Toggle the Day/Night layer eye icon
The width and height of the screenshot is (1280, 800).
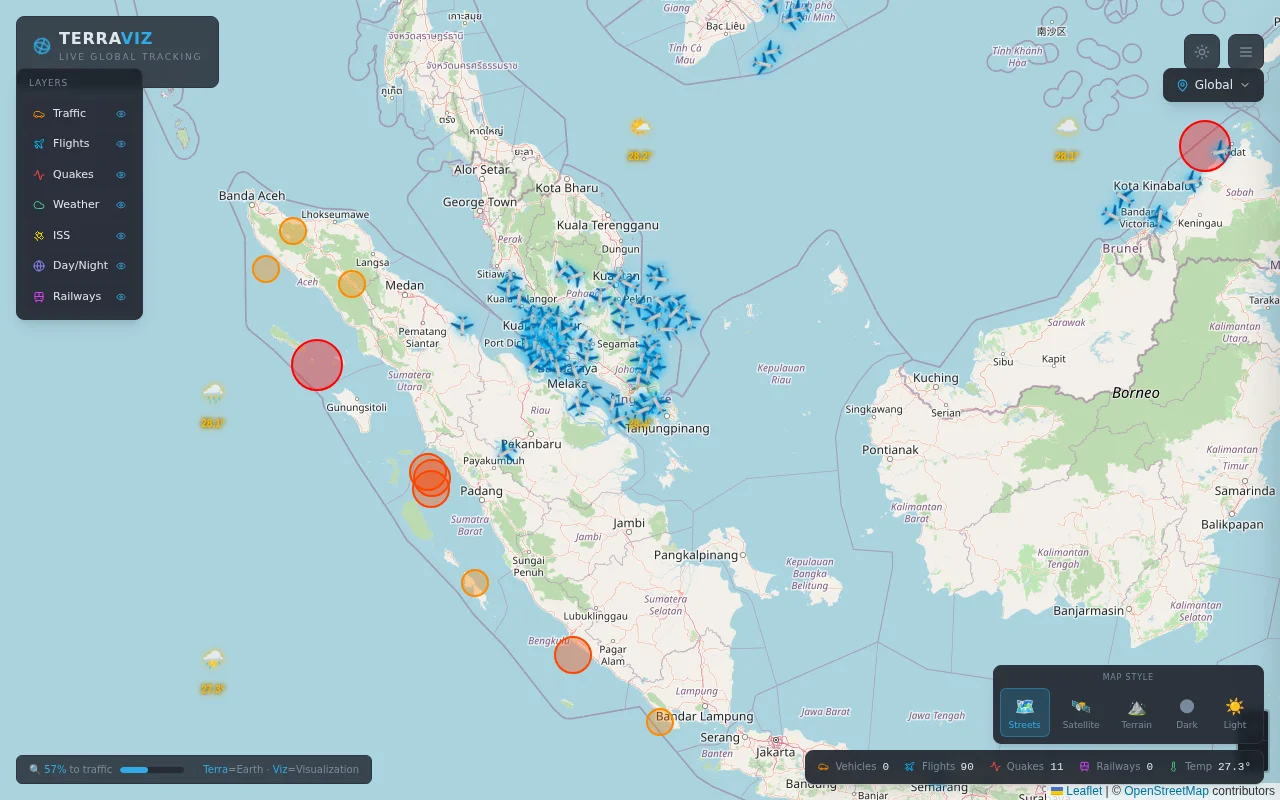pyautogui.click(x=121, y=266)
